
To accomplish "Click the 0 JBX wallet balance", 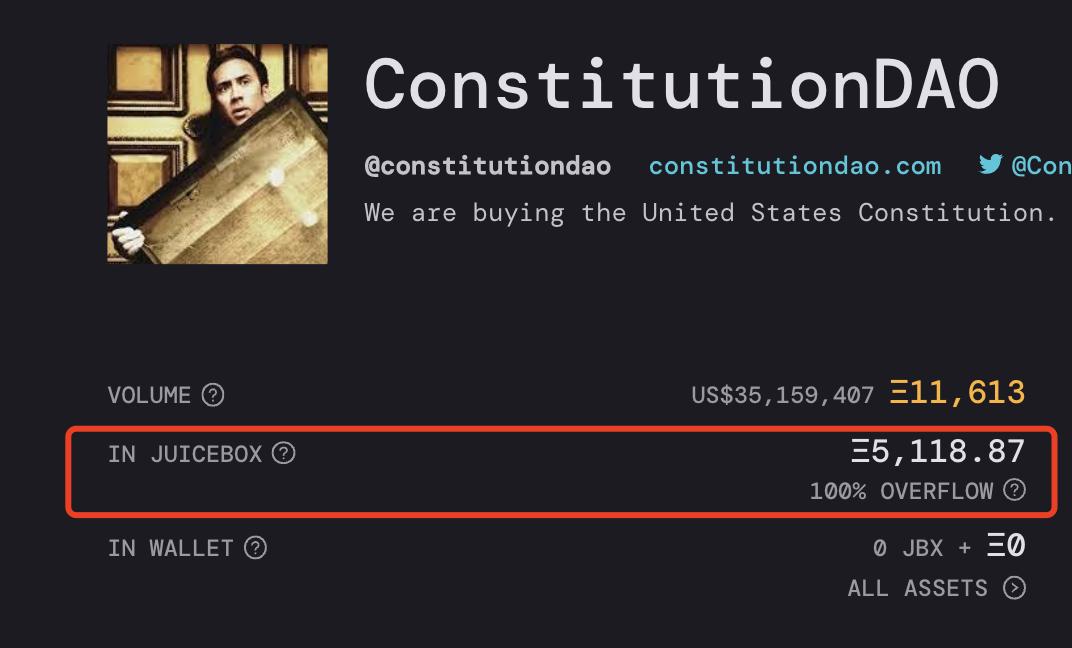I will [x=908, y=548].
